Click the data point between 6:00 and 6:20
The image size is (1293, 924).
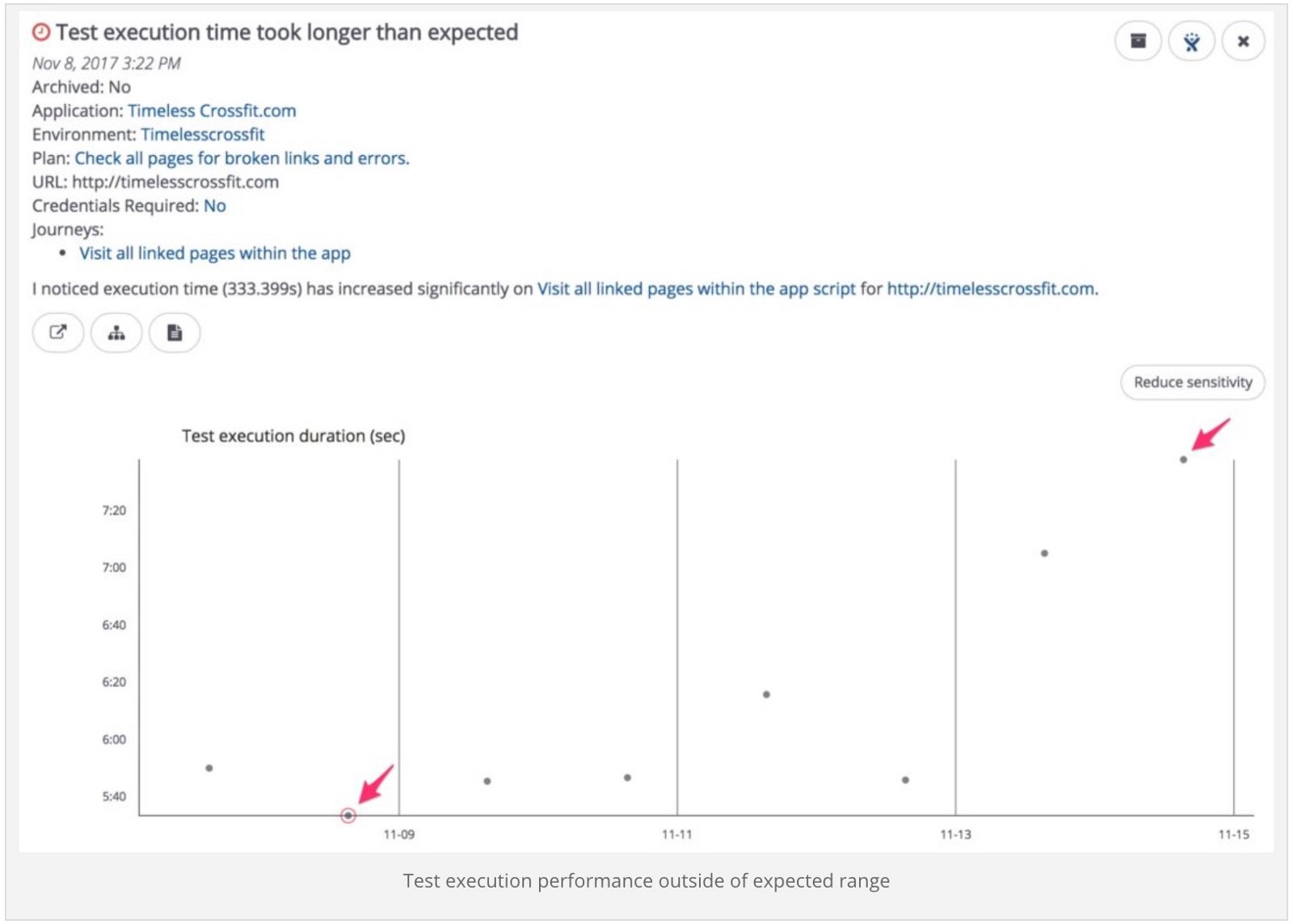coord(766,695)
